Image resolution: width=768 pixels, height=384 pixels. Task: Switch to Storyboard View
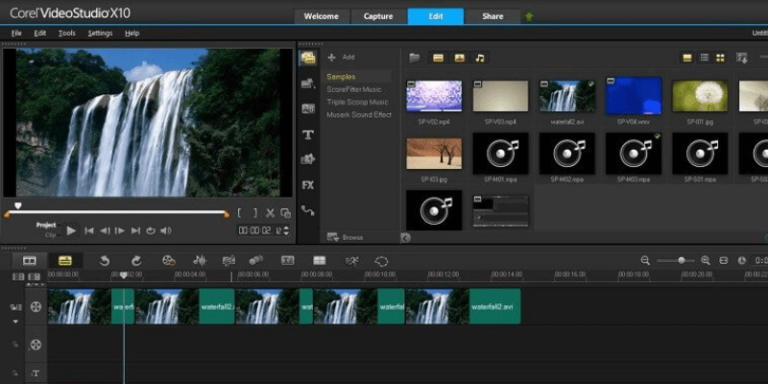29,261
